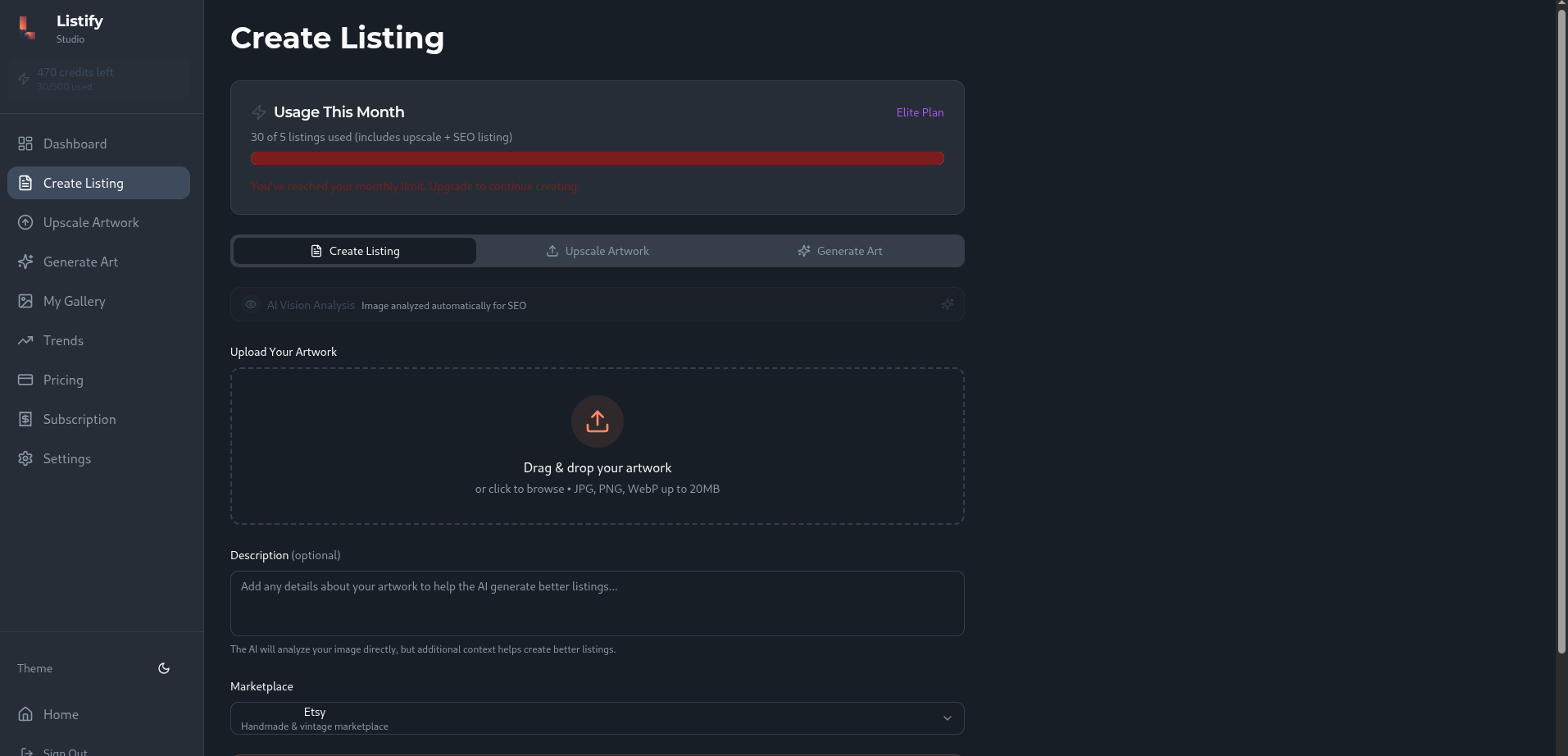
Task: Toggle the AI Vision Analysis eye icon
Action: pyautogui.click(x=250, y=304)
